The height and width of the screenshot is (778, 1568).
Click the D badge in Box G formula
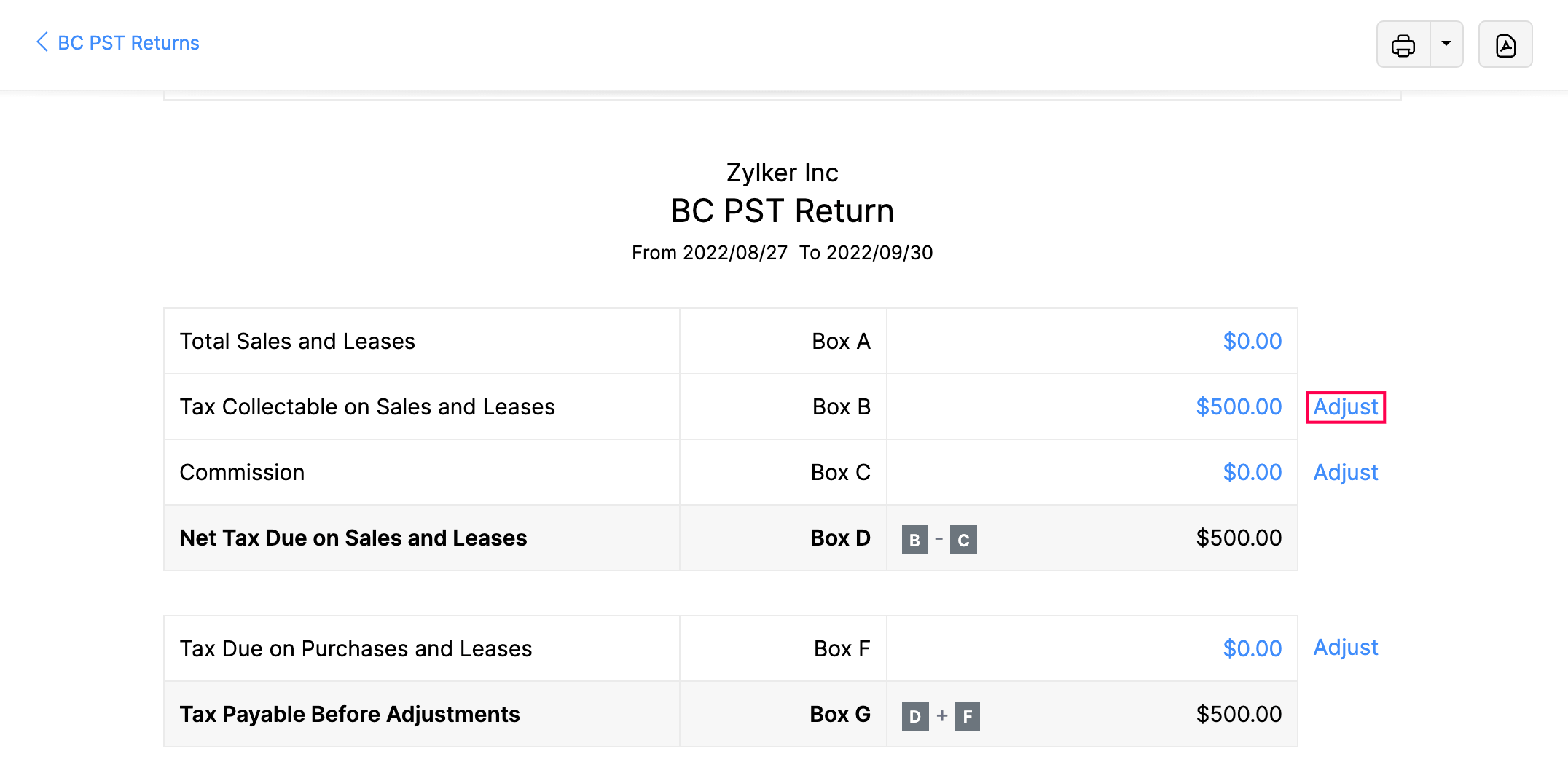915,716
